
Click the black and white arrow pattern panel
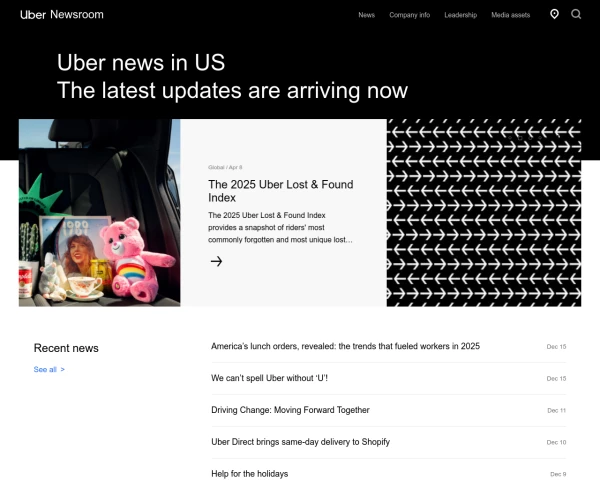tap(484, 213)
